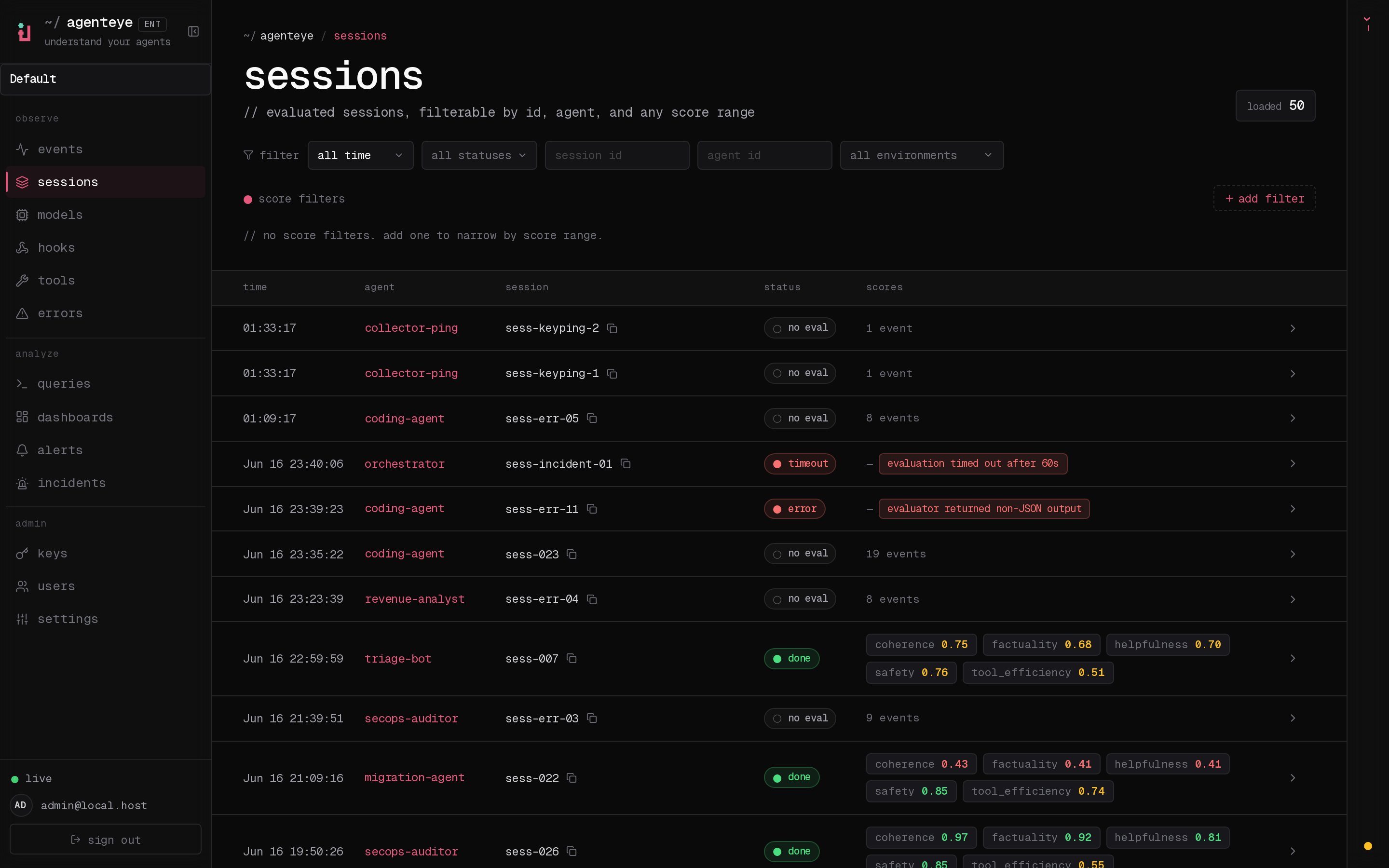This screenshot has height=868, width=1389.
Task: Click the sessions breadcrumb link
Action: point(360,36)
